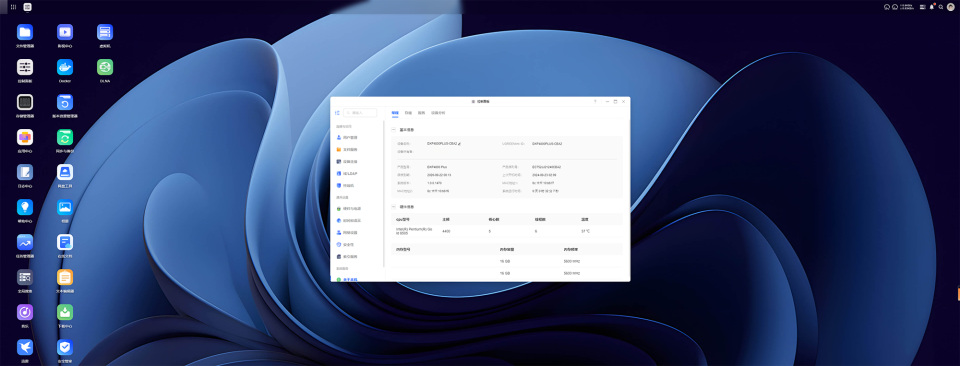Select the LDAP item in the sidebar

[x=356, y=173]
